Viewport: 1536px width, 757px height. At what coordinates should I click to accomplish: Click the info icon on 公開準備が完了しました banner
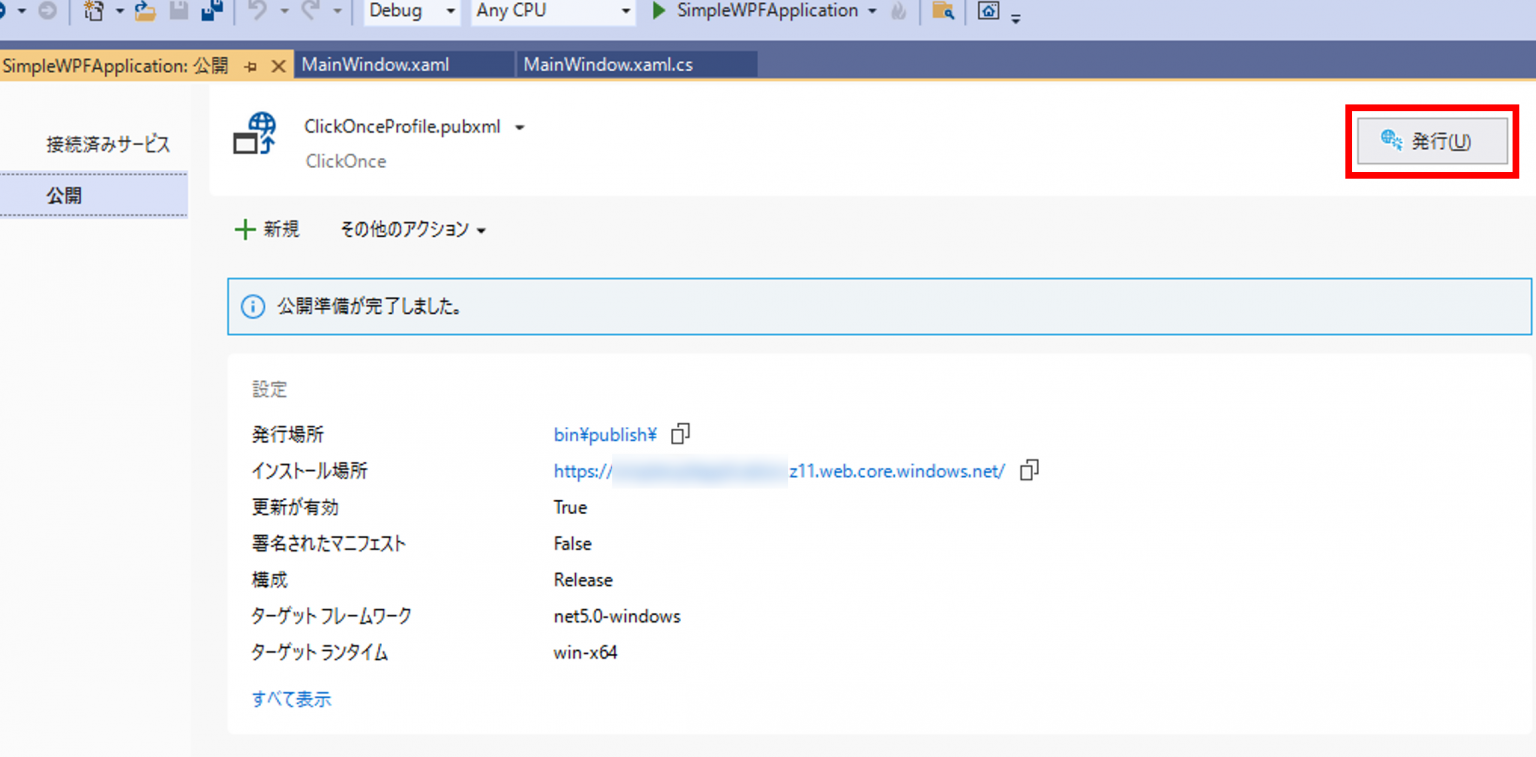coord(252,306)
